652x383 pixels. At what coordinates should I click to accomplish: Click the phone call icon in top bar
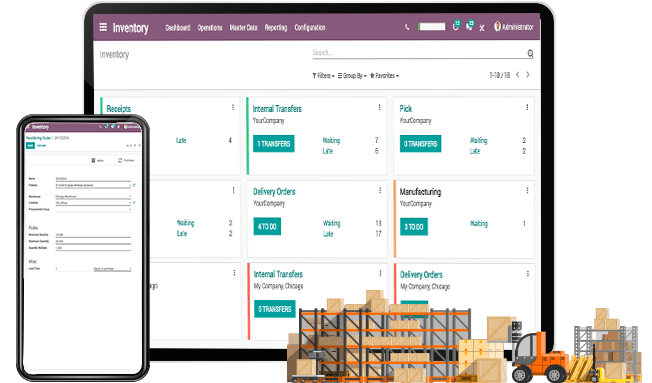[407, 27]
